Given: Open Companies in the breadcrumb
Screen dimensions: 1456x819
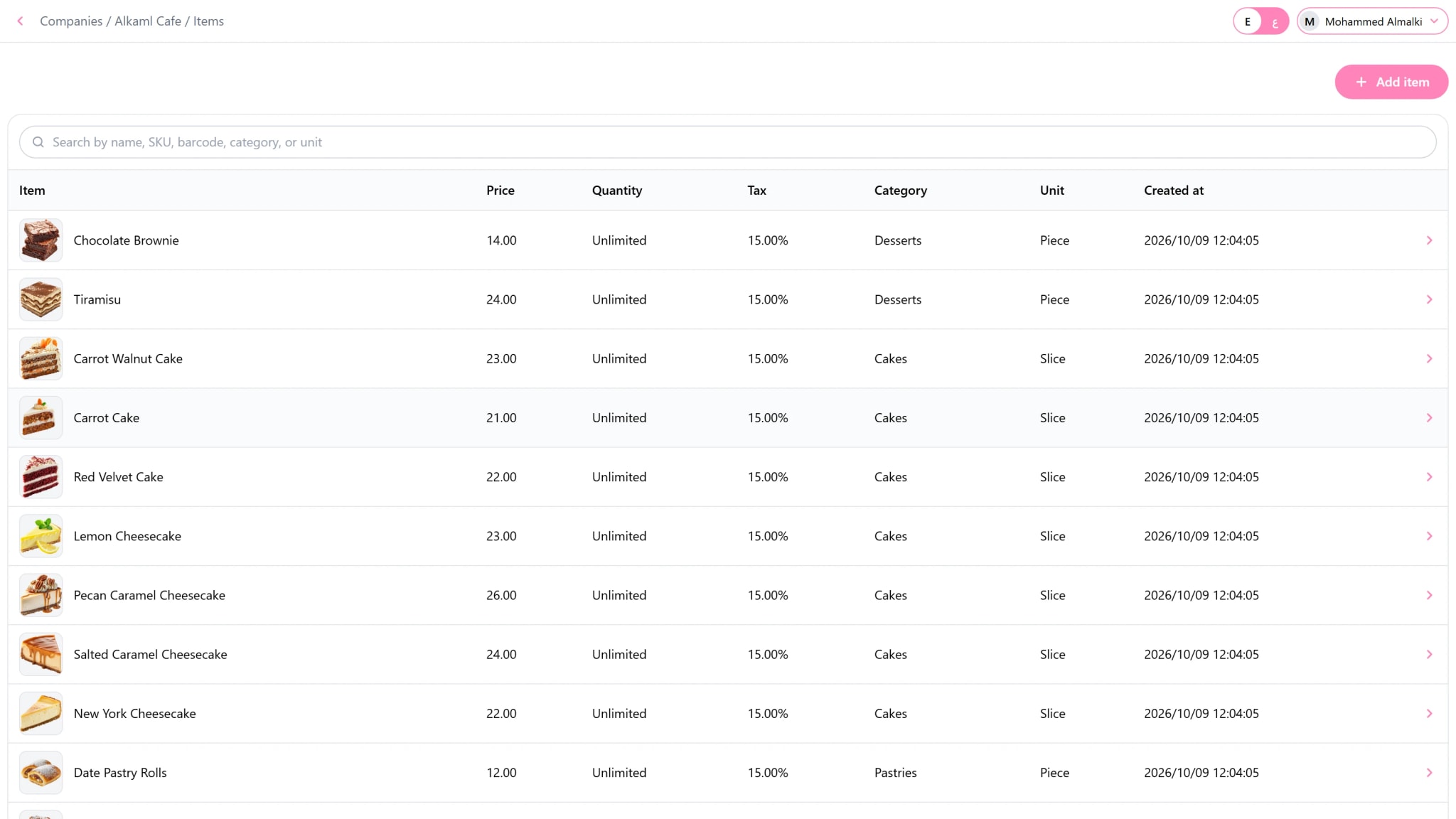Looking at the screenshot, I should tap(71, 21).
